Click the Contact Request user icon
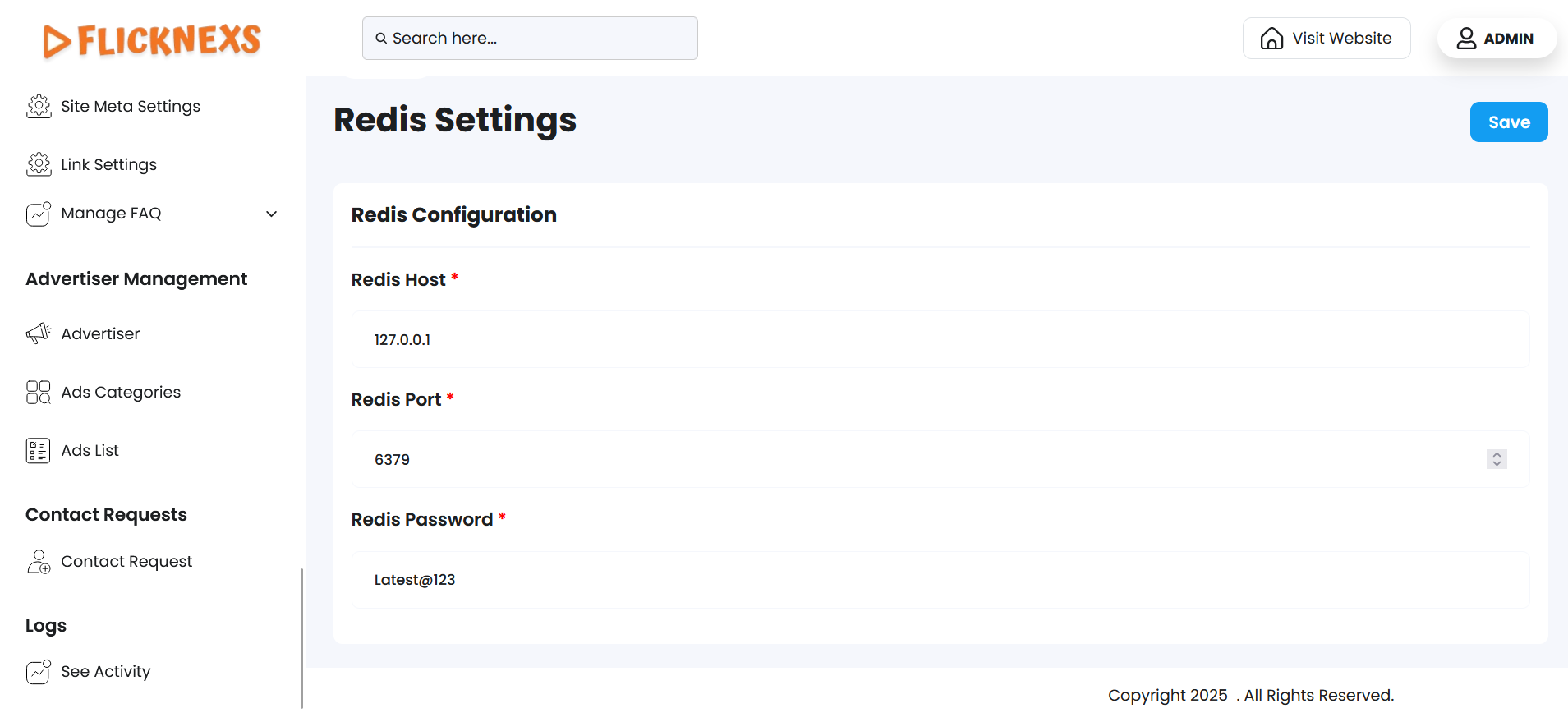The height and width of the screenshot is (722, 1568). [x=39, y=562]
